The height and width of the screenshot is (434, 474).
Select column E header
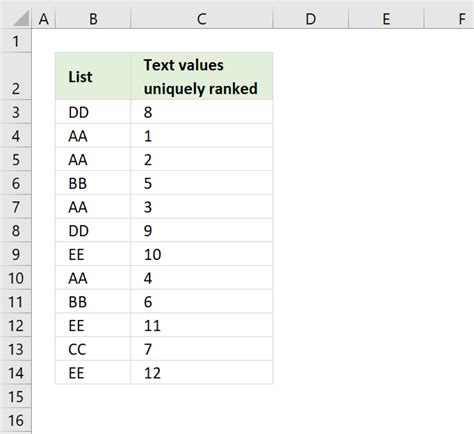tap(386, 19)
